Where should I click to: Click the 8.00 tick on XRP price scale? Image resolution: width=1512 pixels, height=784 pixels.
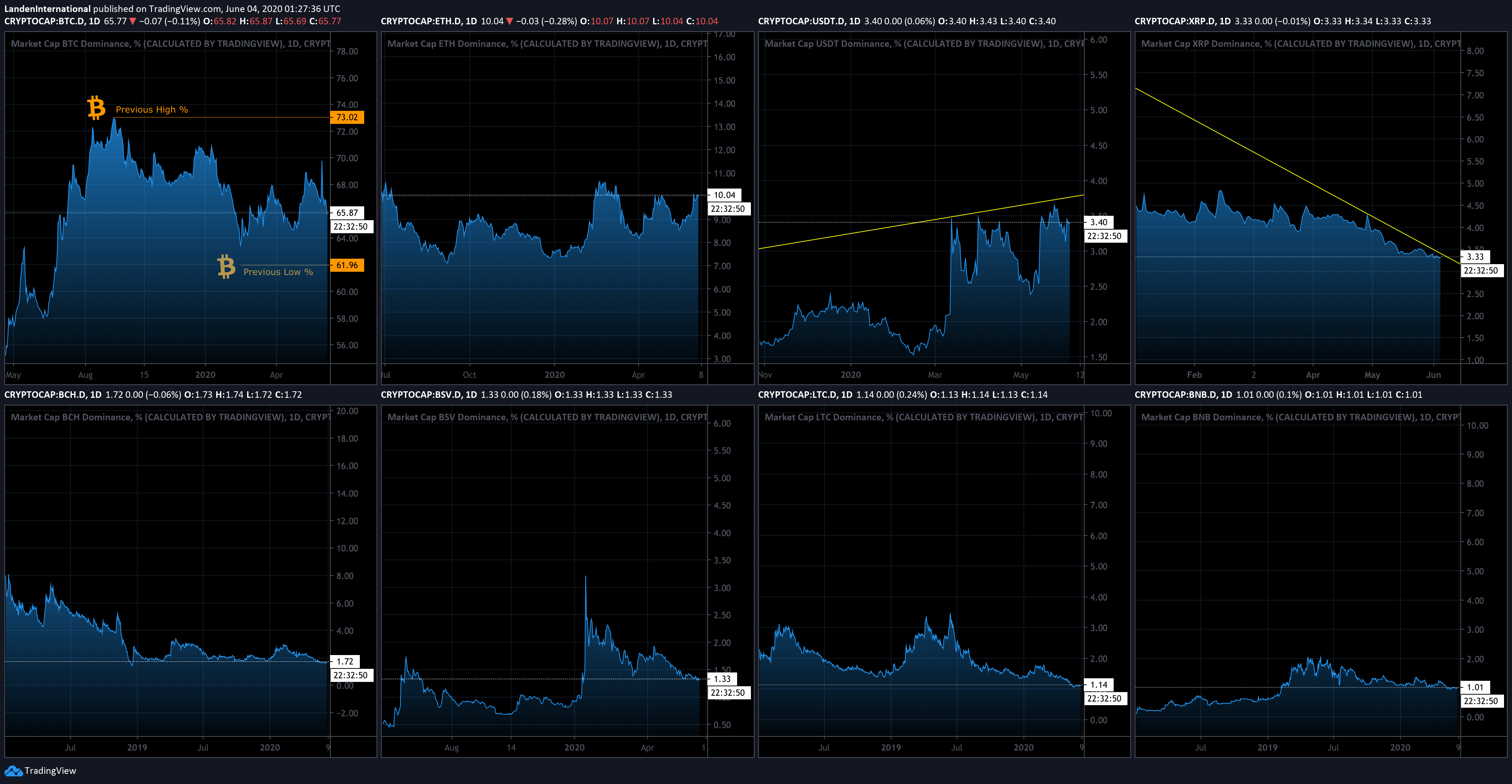pos(1475,51)
